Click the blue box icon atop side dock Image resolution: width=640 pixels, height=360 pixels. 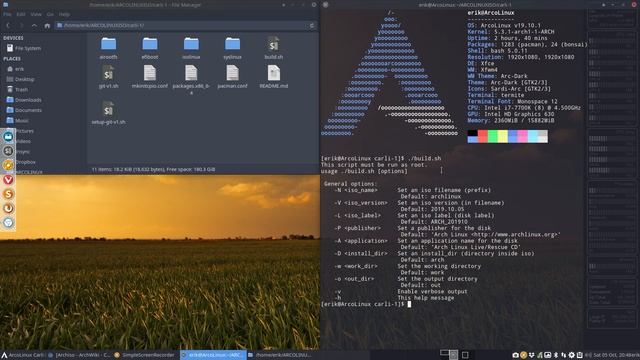pyautogui.click(x=8, y=137)
